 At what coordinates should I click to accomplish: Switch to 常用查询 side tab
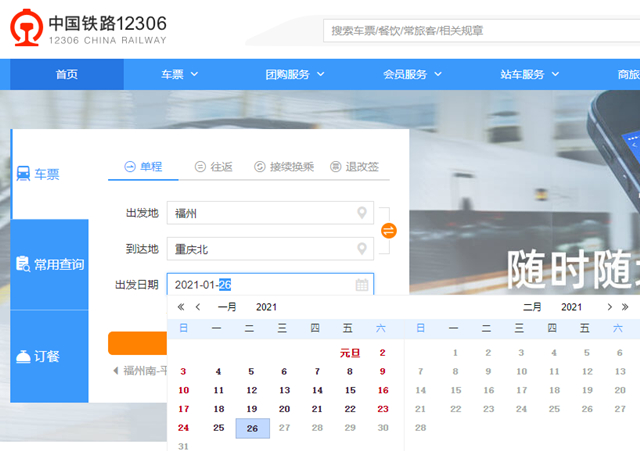50,265
